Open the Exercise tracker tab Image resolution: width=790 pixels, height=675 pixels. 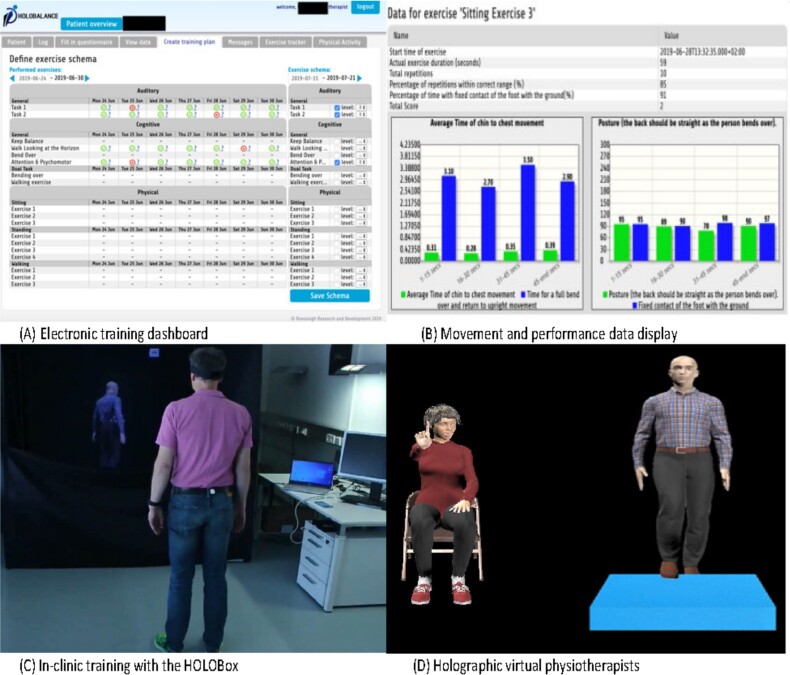[x=286, y=42]
